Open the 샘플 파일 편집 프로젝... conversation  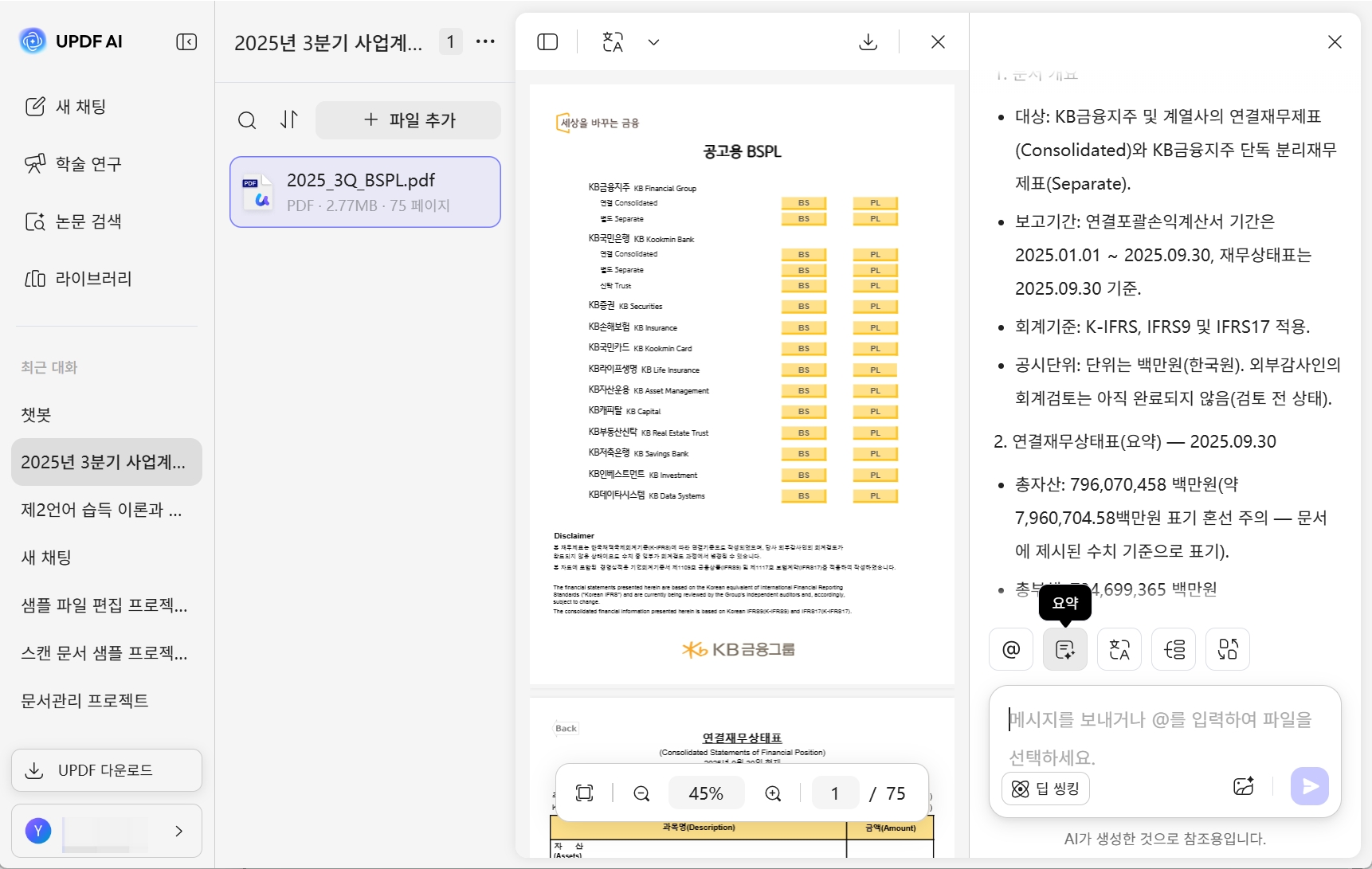click(106, 605)
